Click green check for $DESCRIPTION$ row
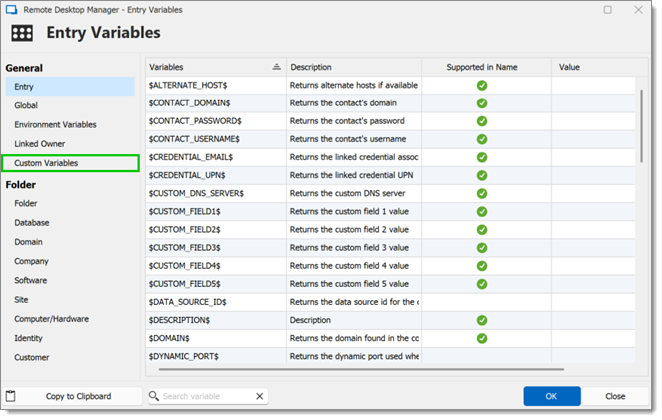 pyautogui.click(x=482, y=320)
